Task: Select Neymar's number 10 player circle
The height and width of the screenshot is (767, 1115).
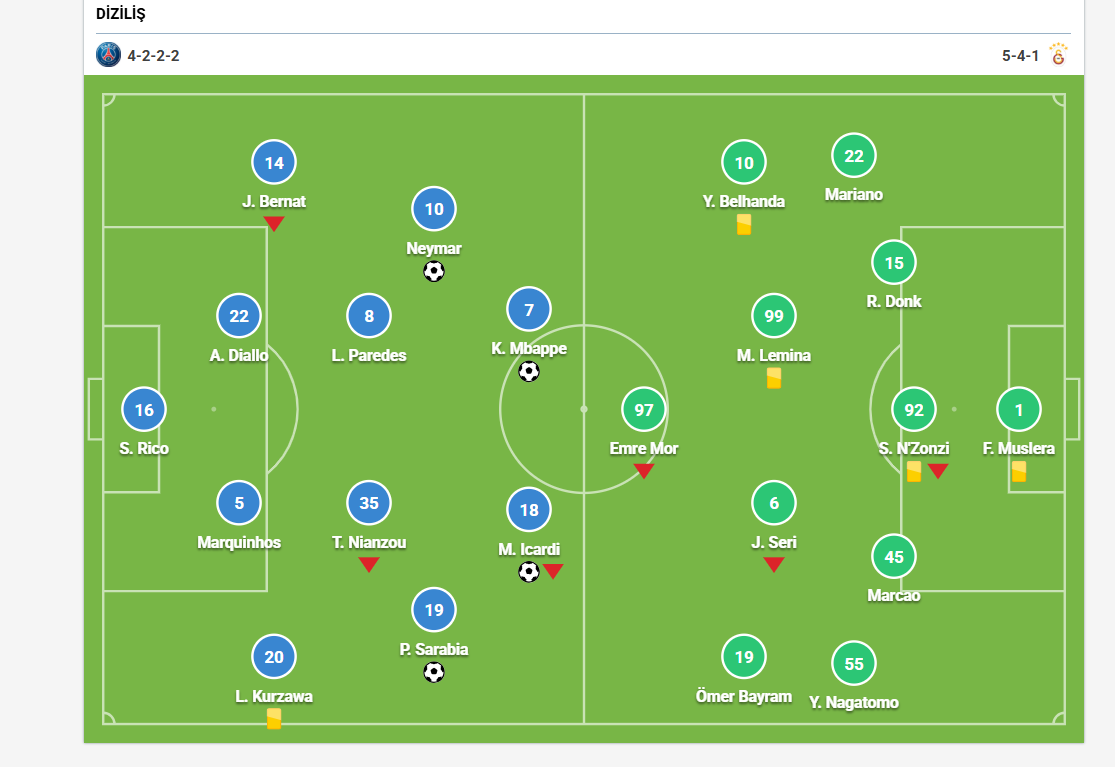Action: point(434,209)
